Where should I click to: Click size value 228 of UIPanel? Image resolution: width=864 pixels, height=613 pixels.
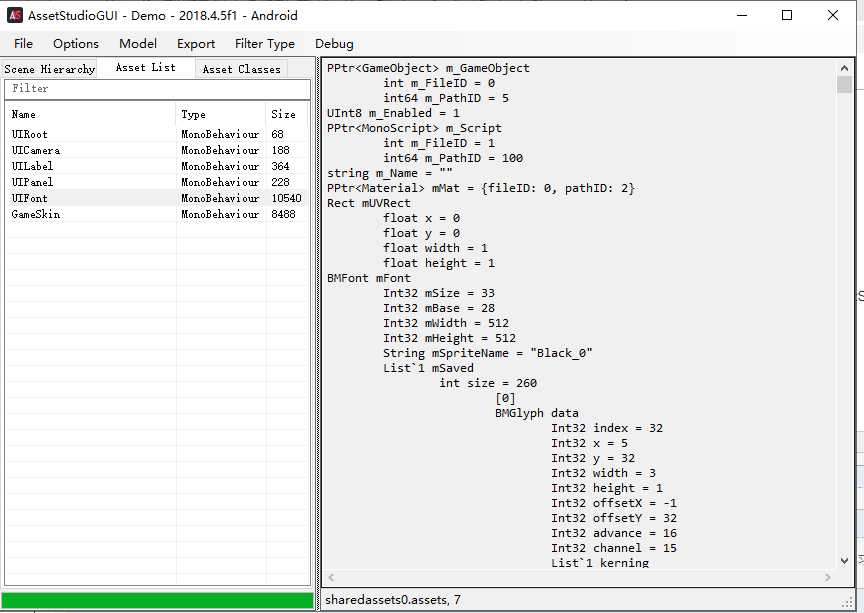click(x=280, y=182)
